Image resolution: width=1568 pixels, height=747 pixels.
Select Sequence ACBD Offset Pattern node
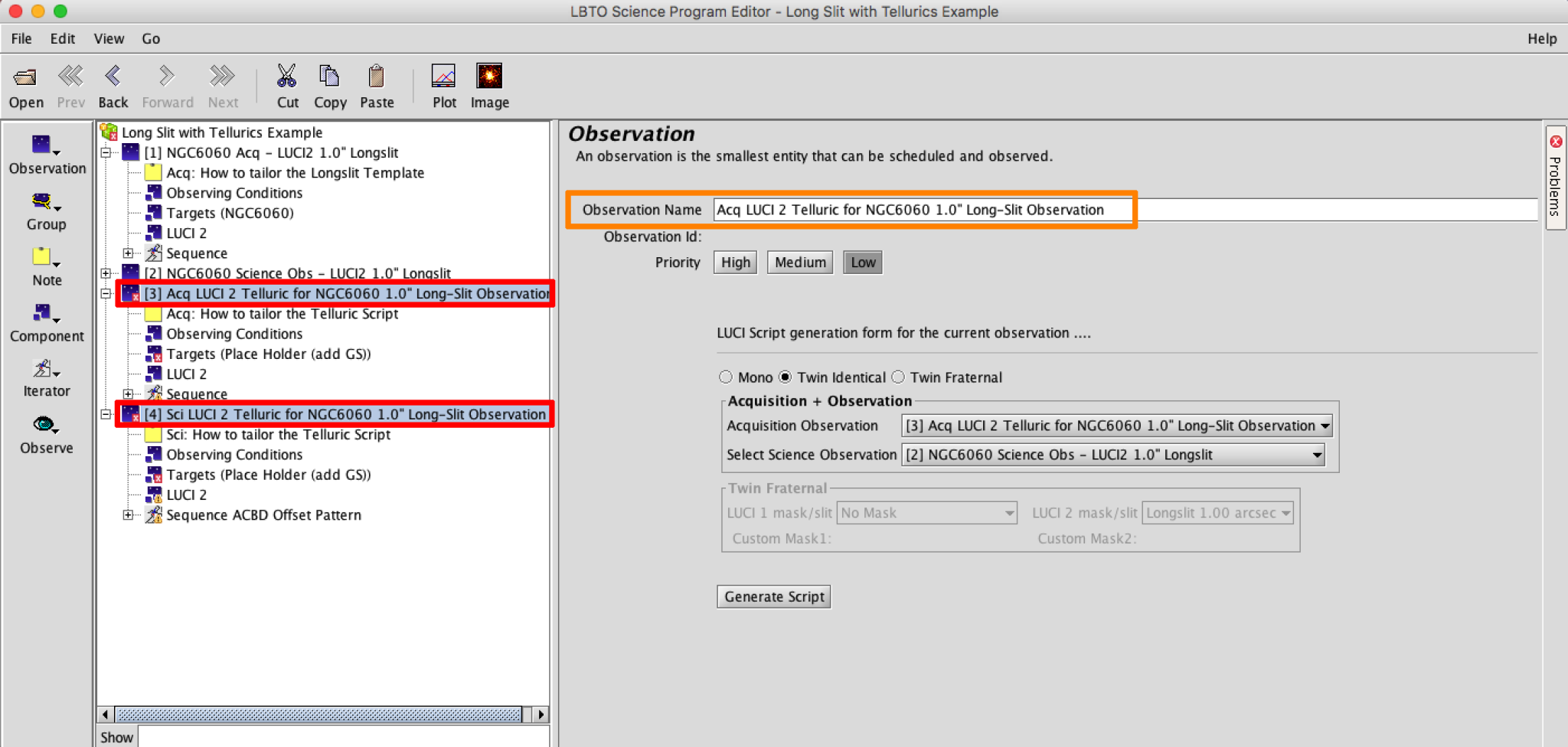263,515
